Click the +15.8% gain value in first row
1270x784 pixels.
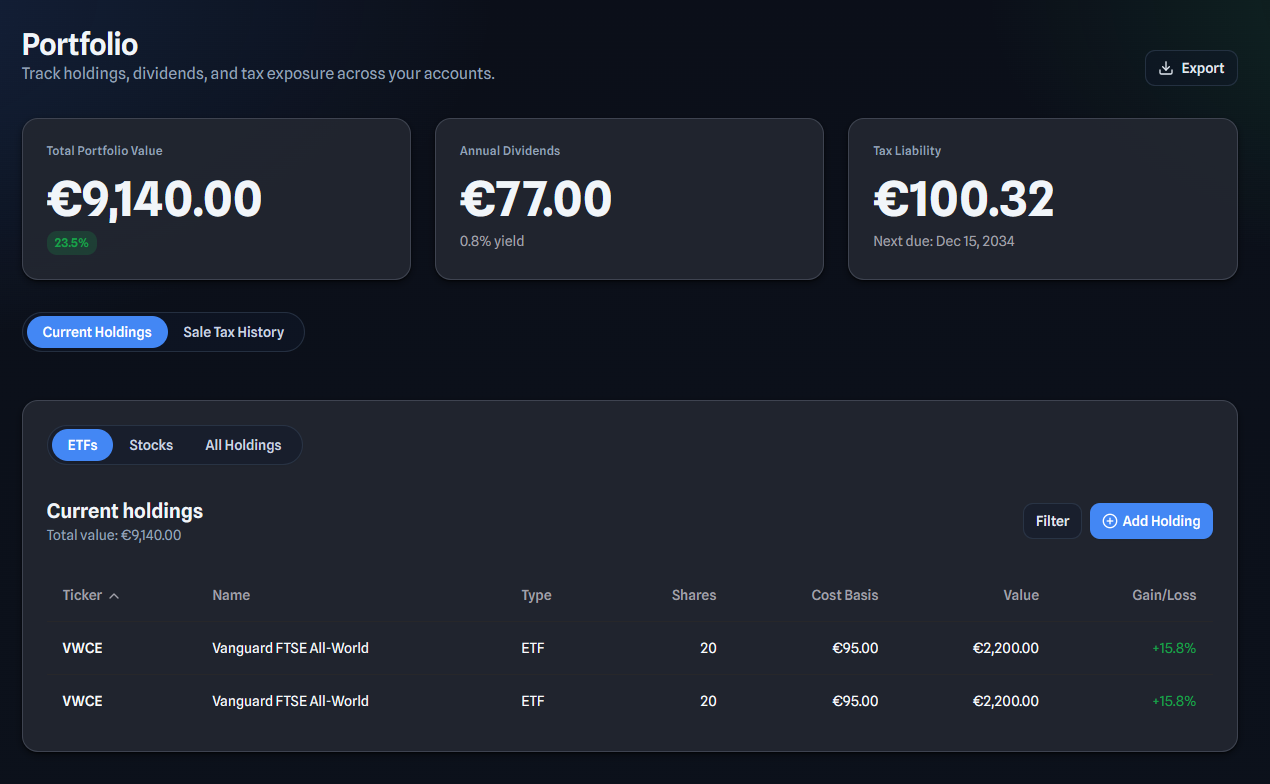[x=1173, y=648]
